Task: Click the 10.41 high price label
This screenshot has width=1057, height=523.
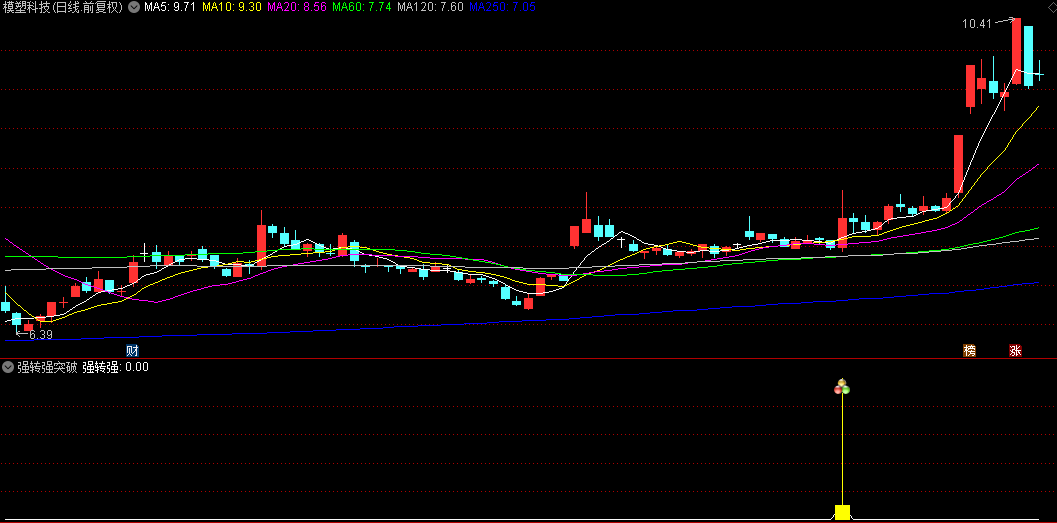Action: pos(977,24)
